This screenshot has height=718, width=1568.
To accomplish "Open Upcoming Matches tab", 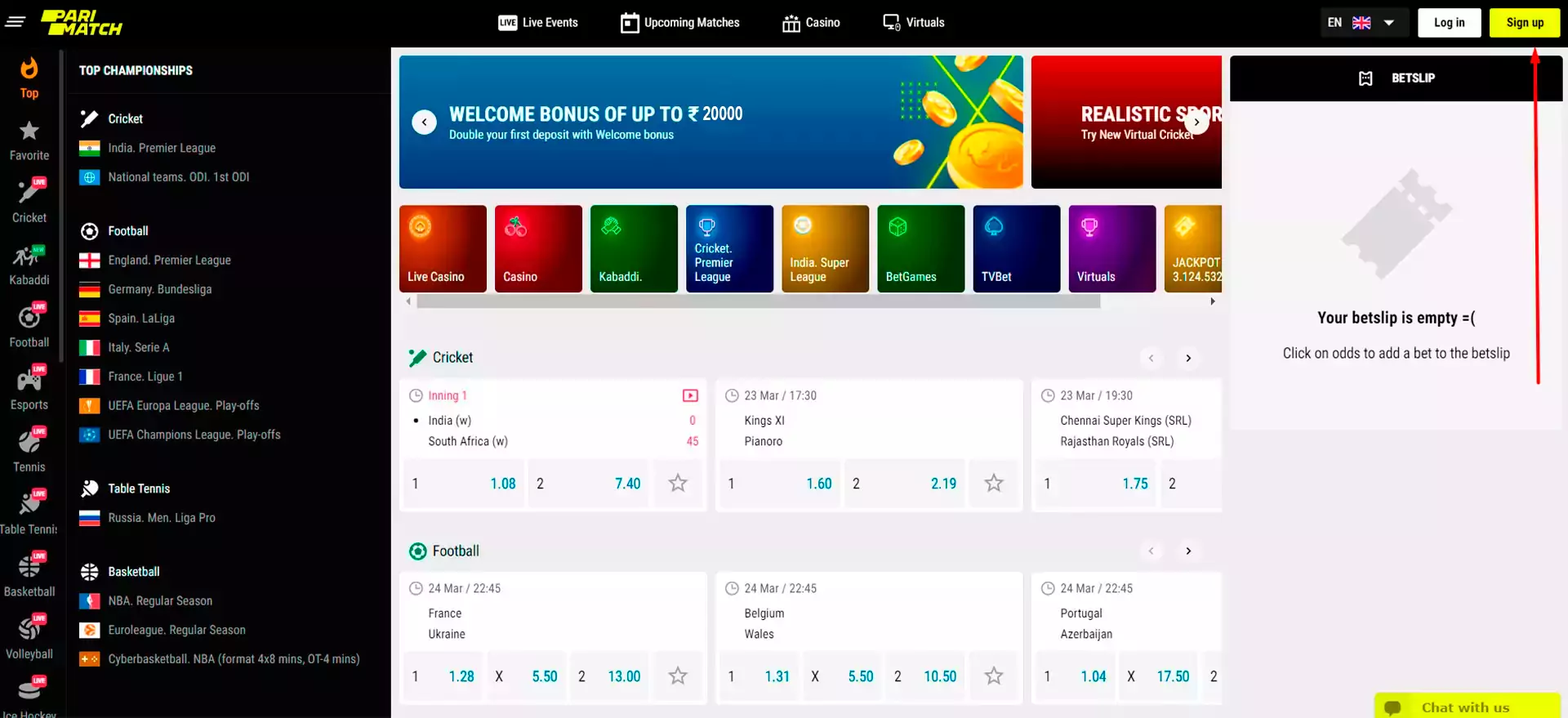I will pos(680,23).
